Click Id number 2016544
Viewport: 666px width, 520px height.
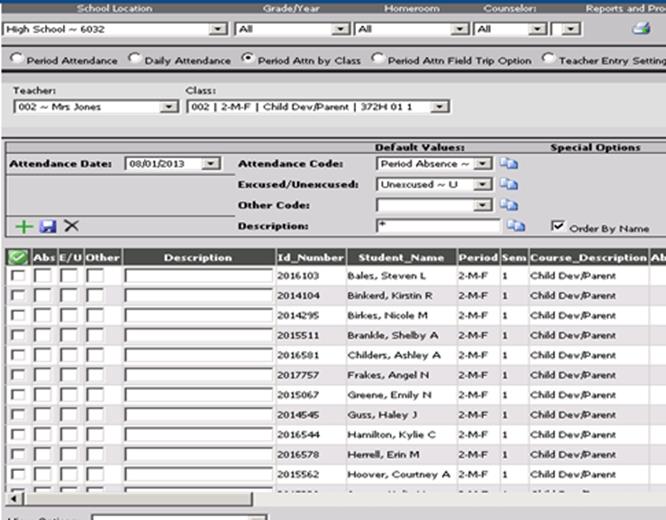tap(298, 434)
